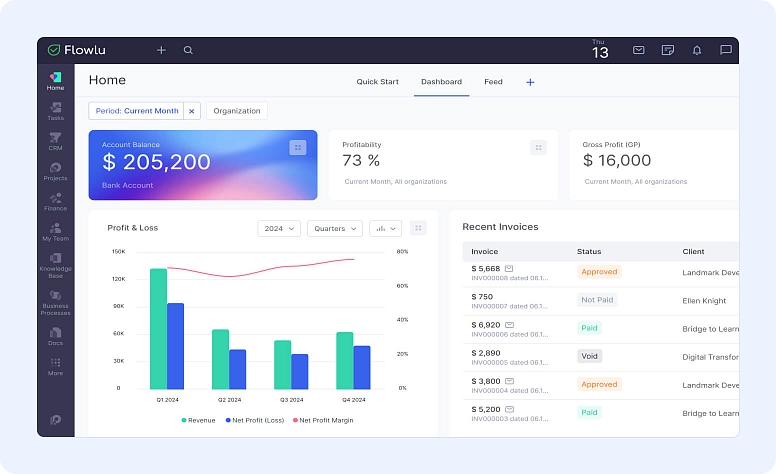776x474 pixels.
Task: Open the mail envelope icon
Action: (x=638, y=50)
